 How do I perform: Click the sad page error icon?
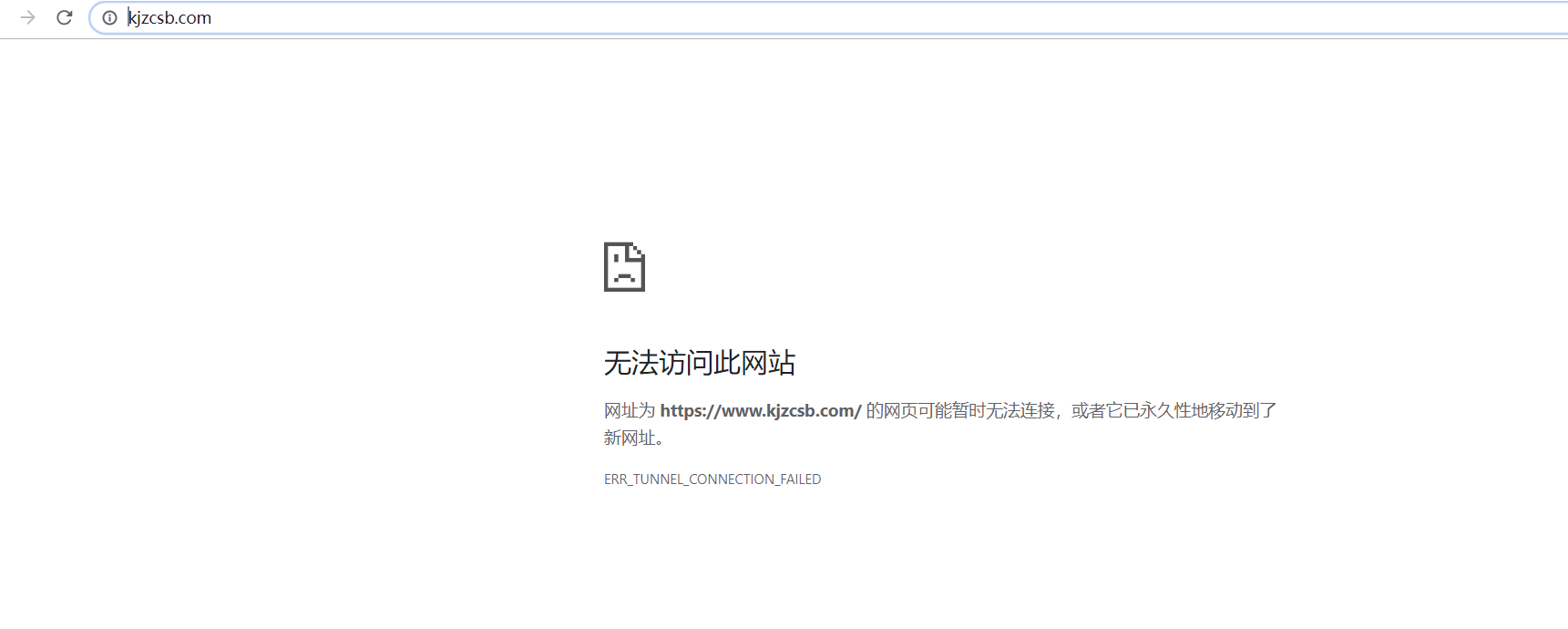pyautogui.click(x=624, y=267)
